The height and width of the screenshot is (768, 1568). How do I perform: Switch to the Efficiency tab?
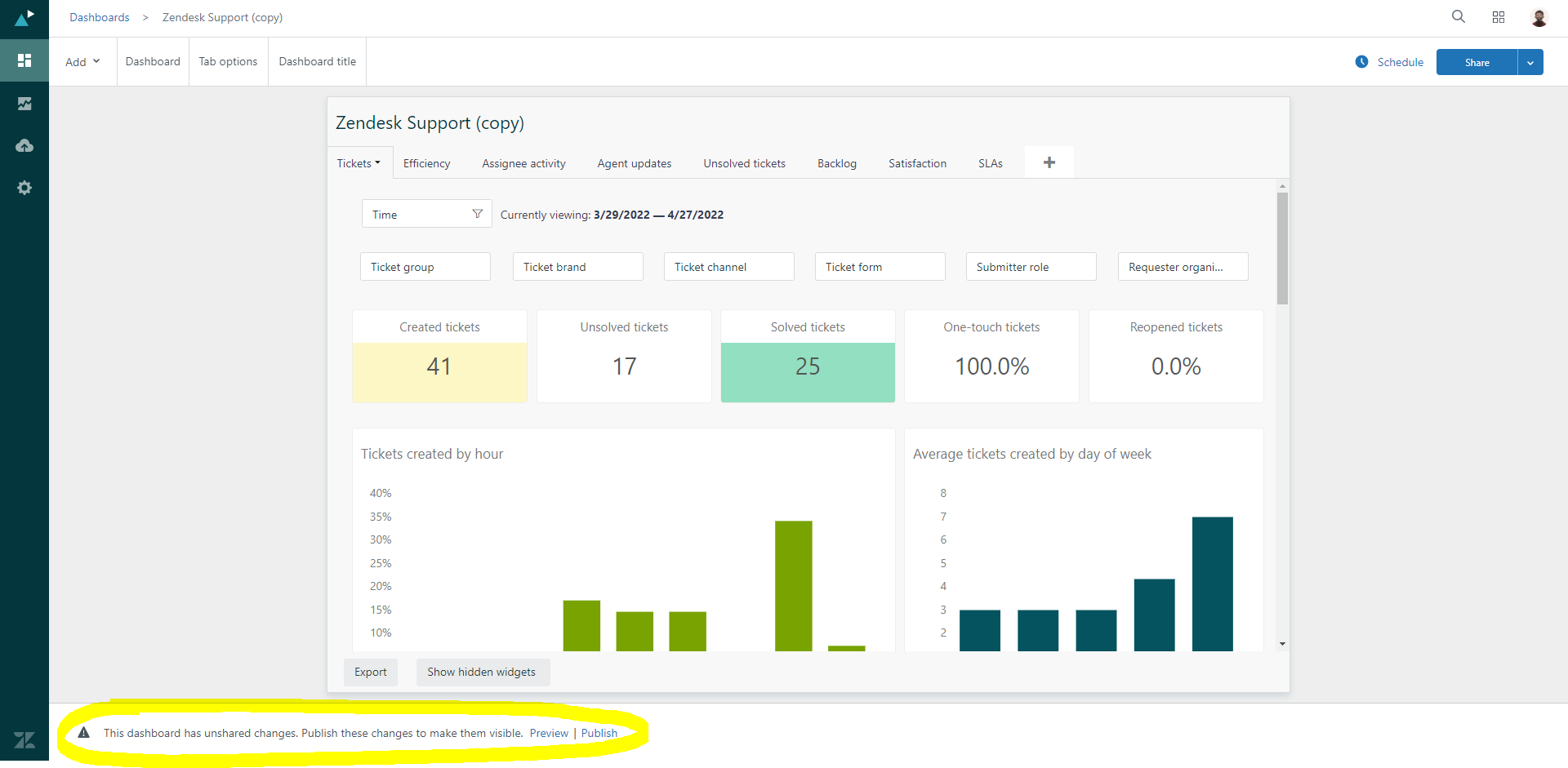coord(426,163)
